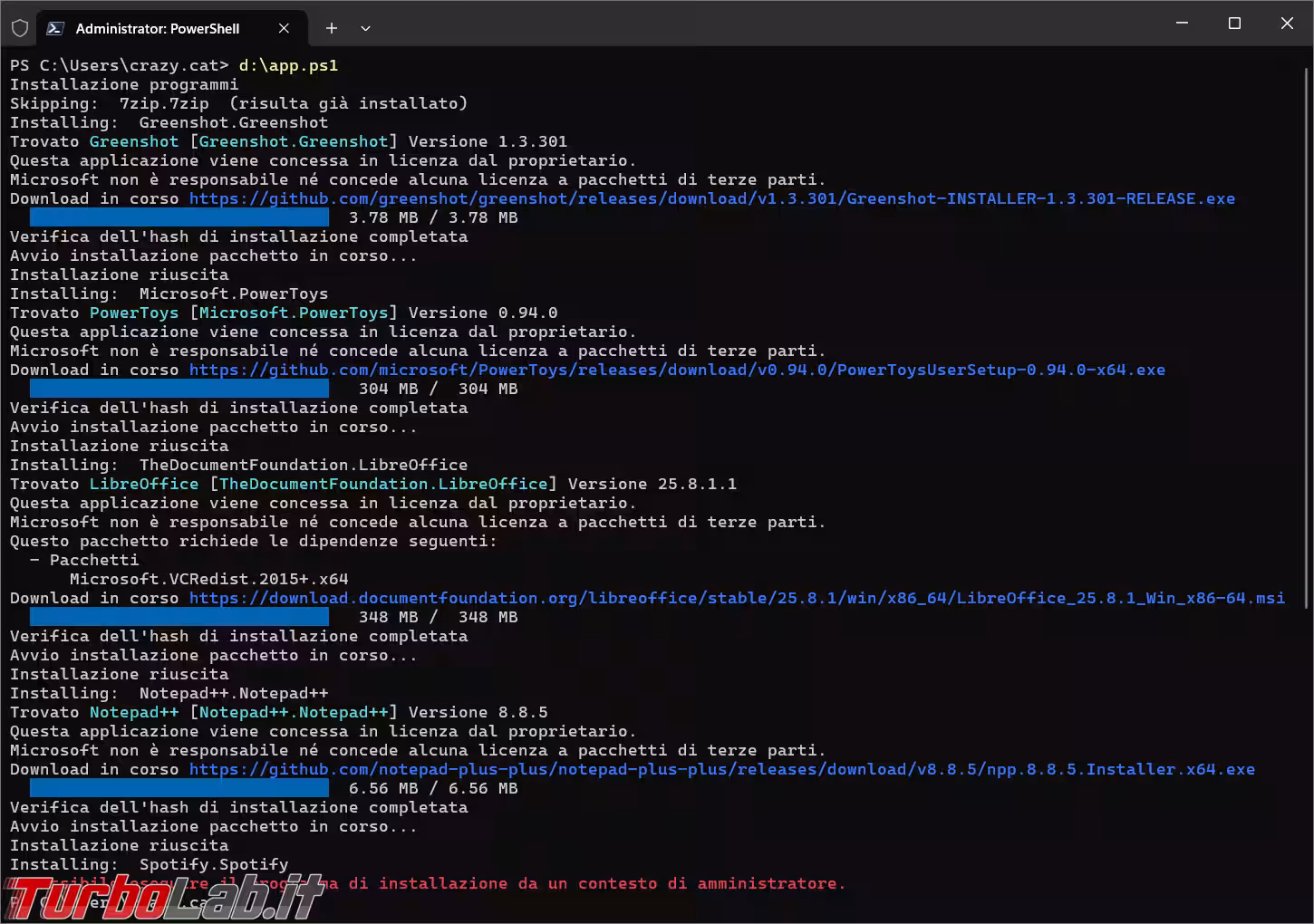Viewport: 1314px width, 924px height.
Task: Click the 304 MB PowerToys progress bar
Action: coord(179,389)
